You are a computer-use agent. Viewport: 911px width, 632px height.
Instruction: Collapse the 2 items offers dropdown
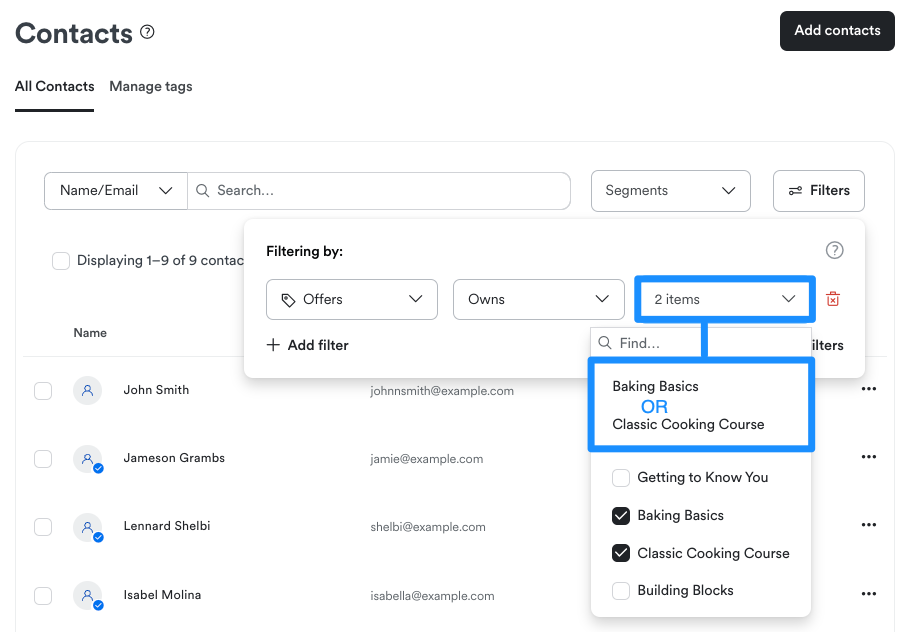point(725,299)
